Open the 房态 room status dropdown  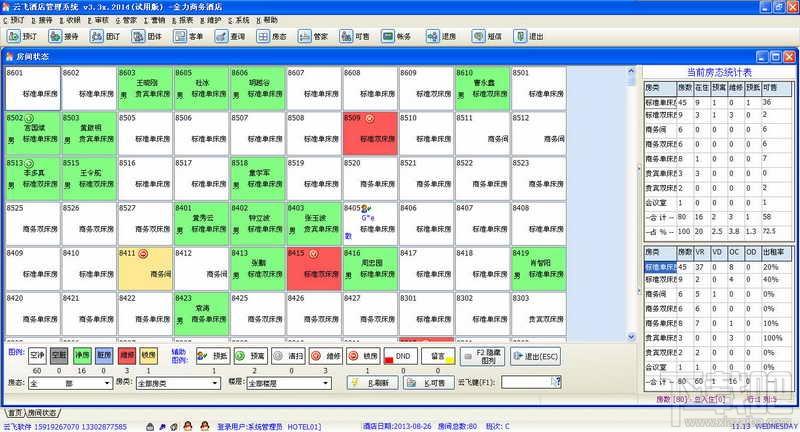click(x=70, y=383)
